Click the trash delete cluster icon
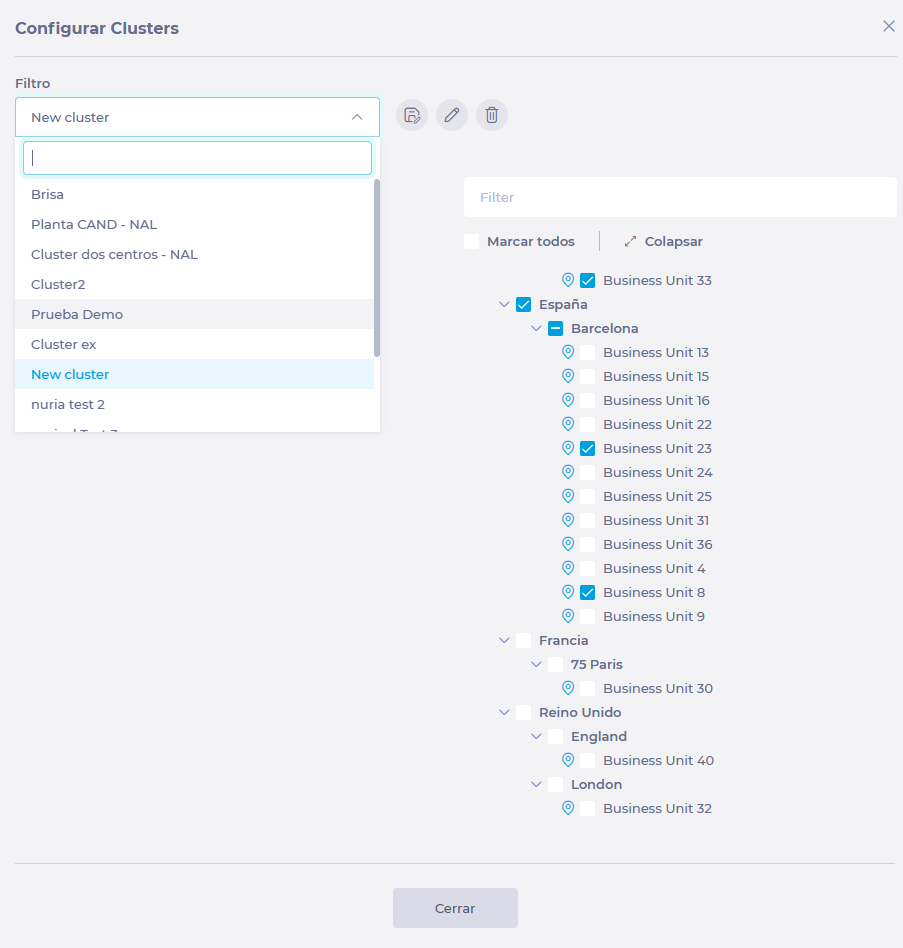The image size is (903, 948). click(492, 115)
